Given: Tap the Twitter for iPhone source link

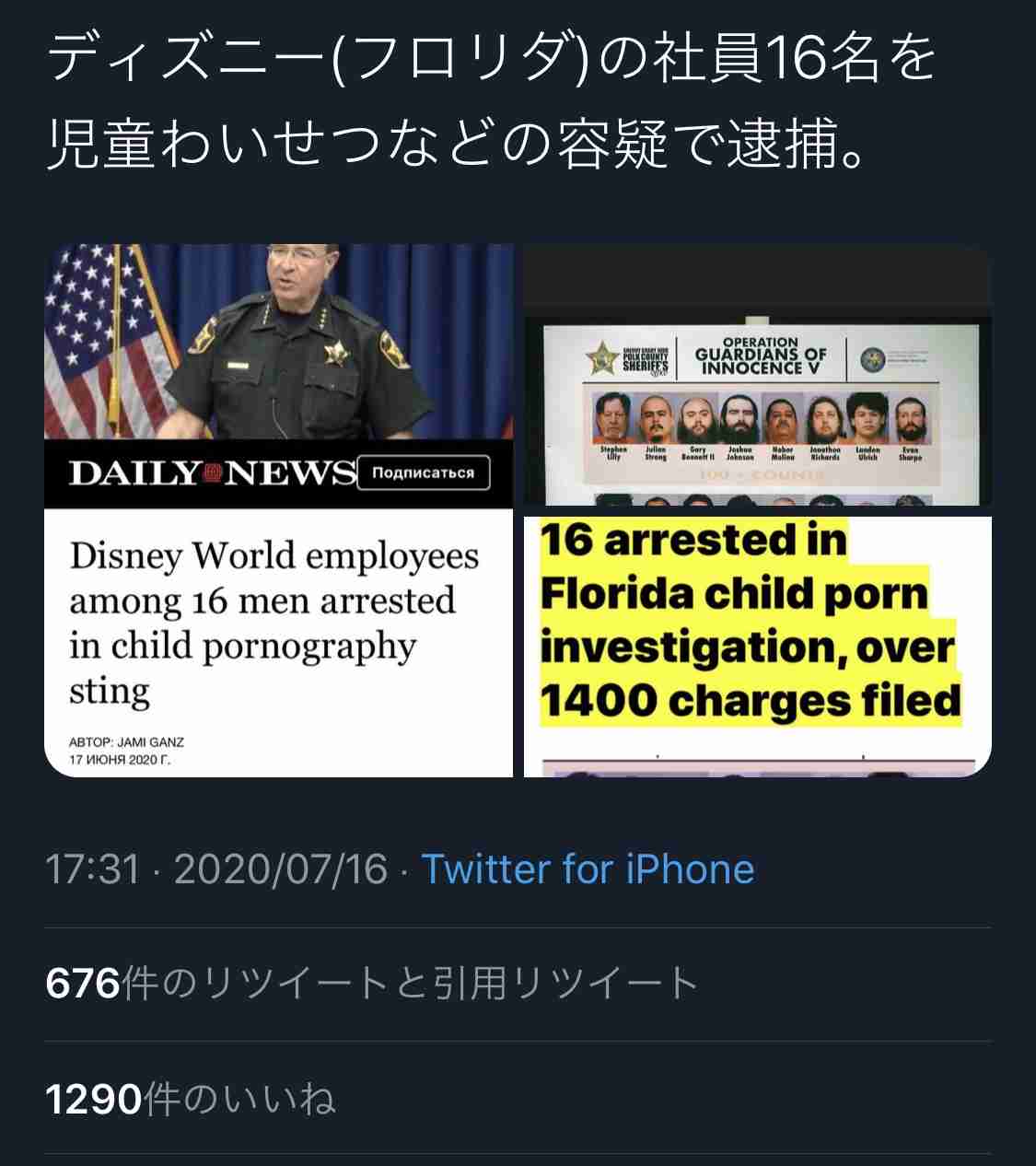Looking at the screenshot, I should 588,869.
